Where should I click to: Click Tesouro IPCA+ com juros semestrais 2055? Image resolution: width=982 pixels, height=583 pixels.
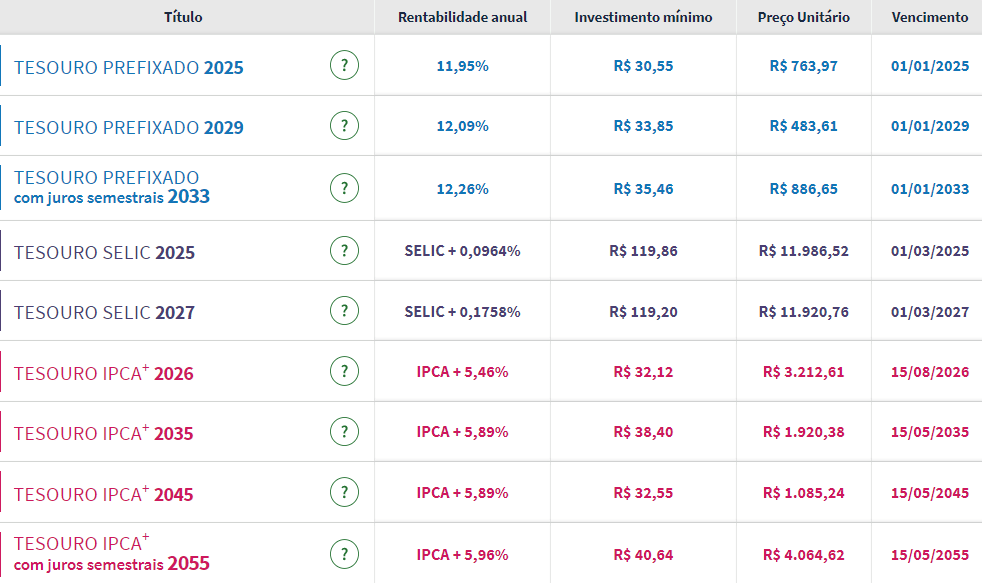[x=112, y=553]
